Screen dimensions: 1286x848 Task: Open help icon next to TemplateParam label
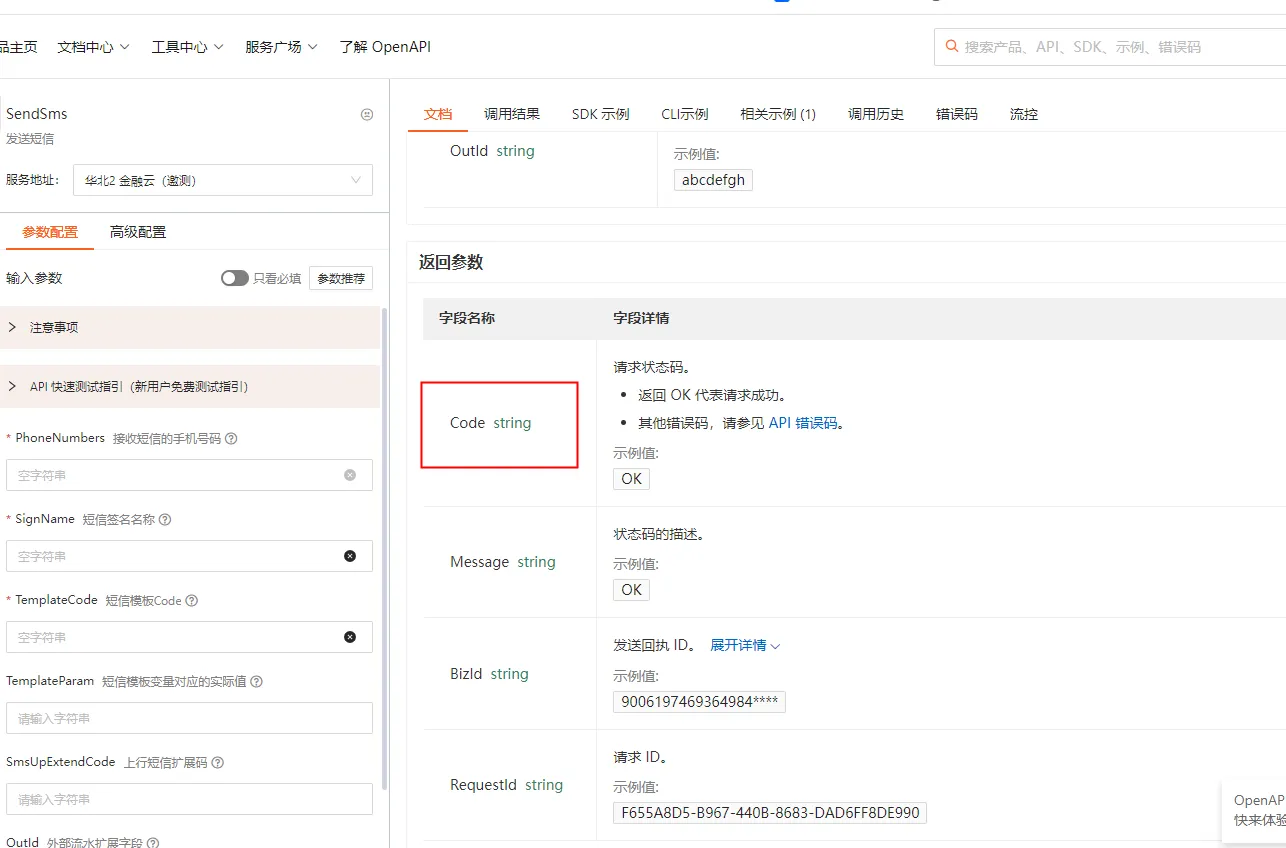256,681
